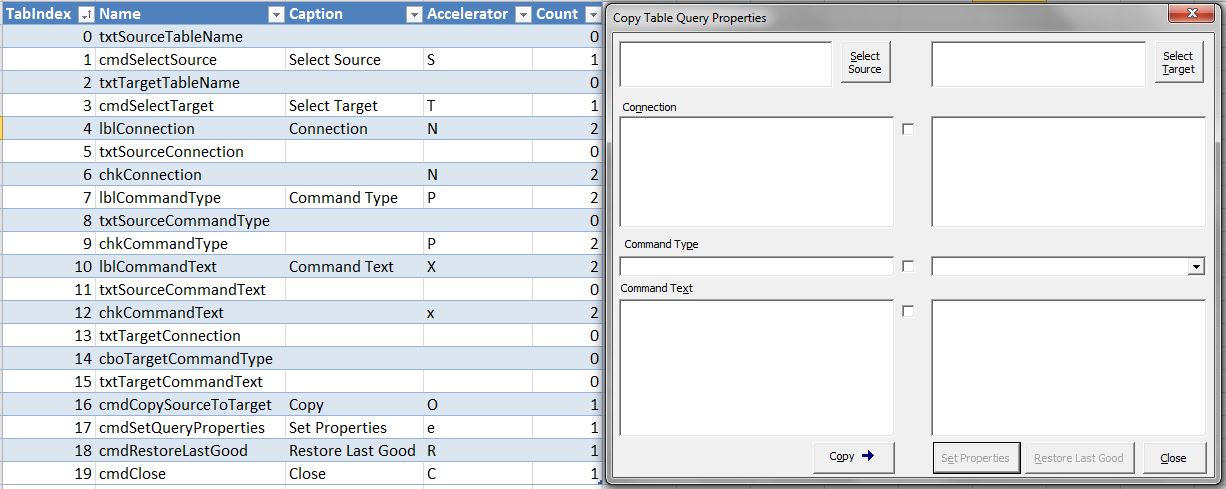
Task: Tick the Connection checkbox
Action: tap(908, 129)
